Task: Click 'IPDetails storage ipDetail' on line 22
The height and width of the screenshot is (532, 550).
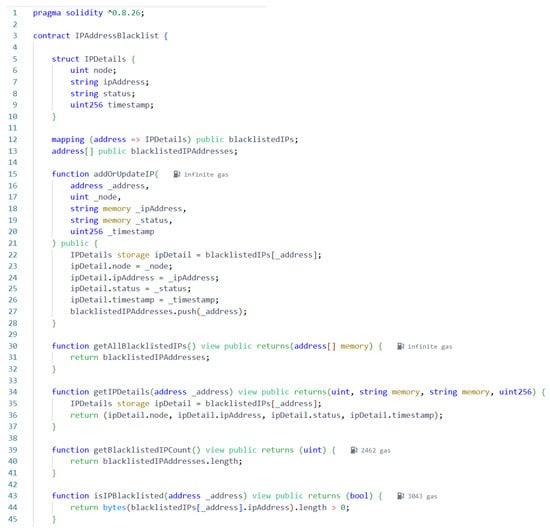Action: pos(131,255)
